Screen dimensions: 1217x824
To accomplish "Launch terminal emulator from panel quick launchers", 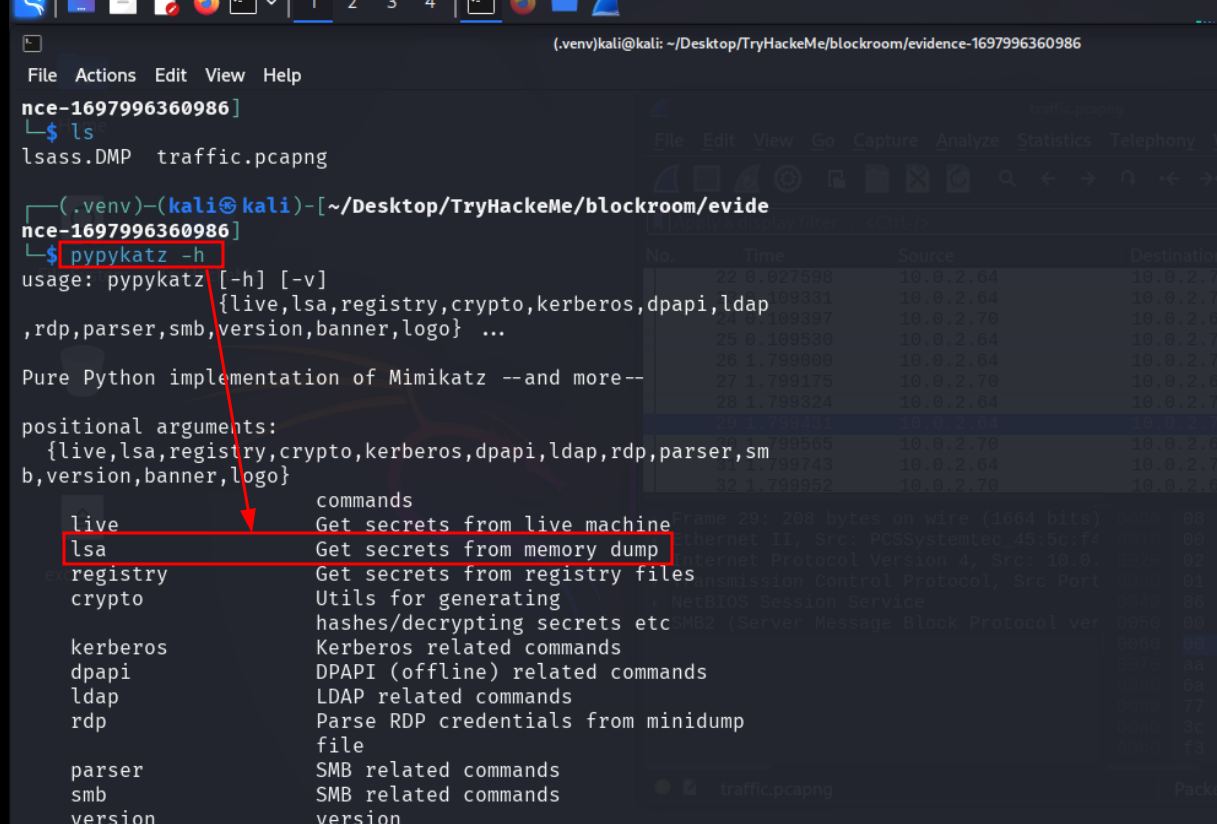I will (242, 7).
